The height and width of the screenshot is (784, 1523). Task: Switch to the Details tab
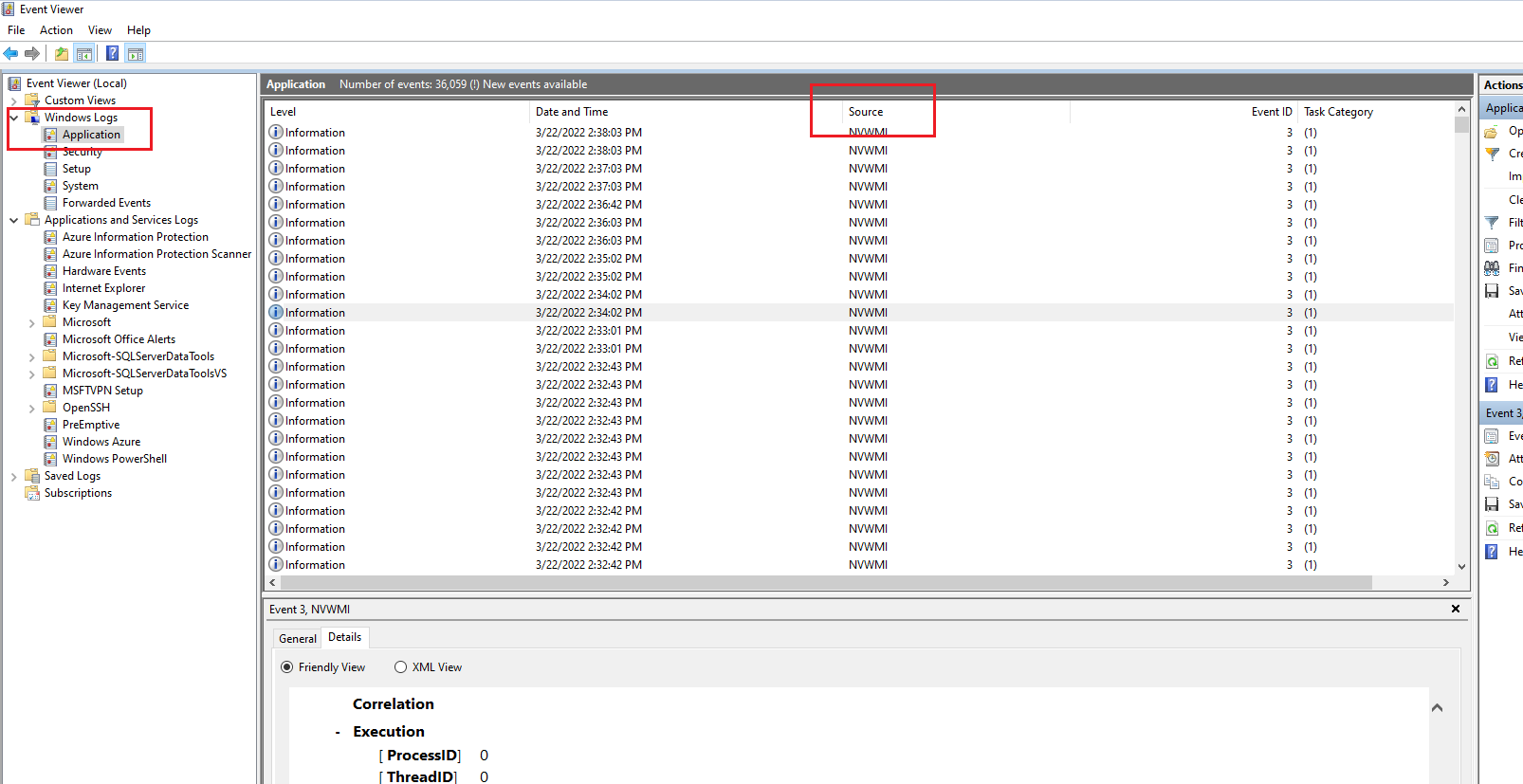(x=344, y=637)
